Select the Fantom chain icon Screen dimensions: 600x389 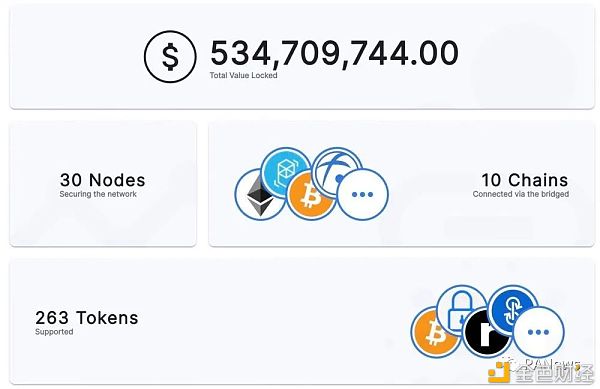[285, 173]
